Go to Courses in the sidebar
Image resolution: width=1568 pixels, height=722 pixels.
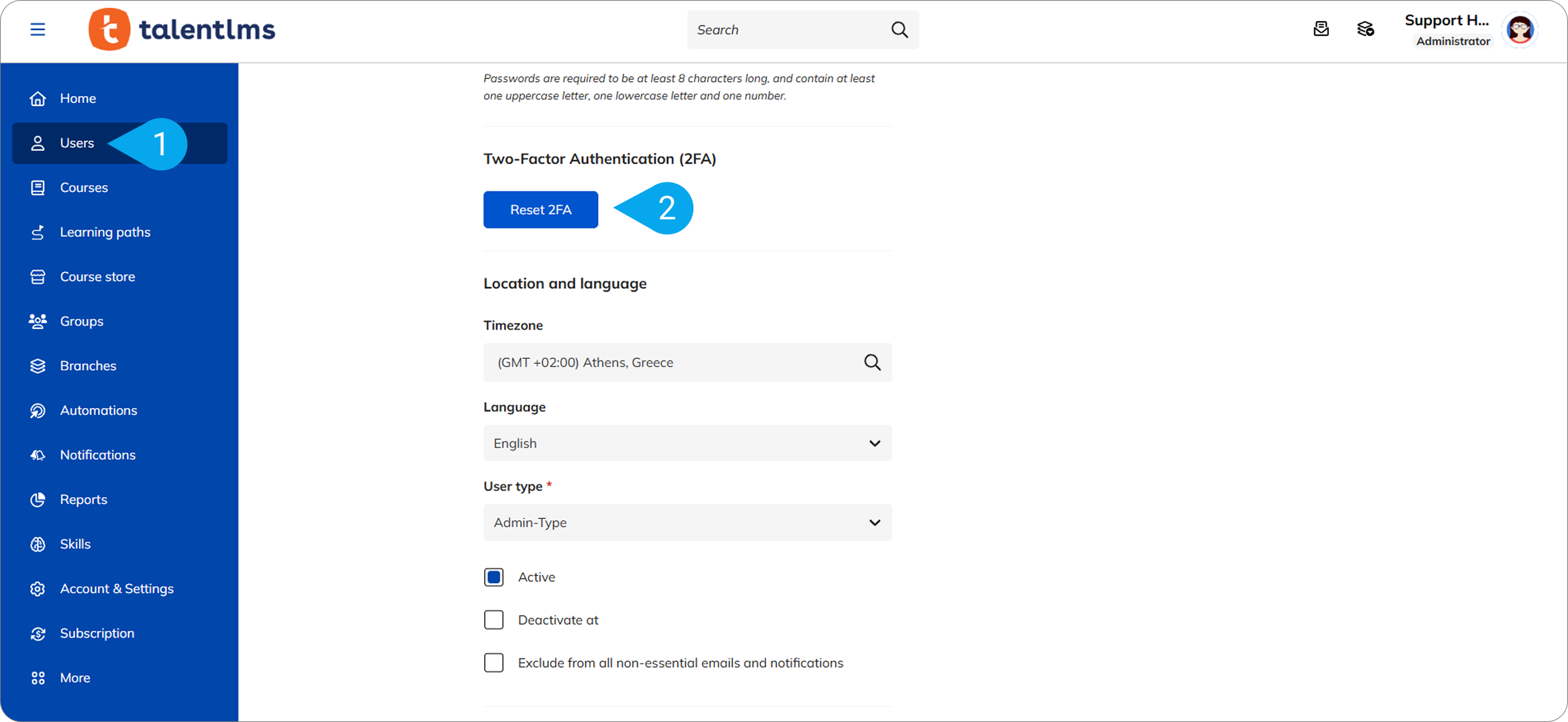[84, 187]
